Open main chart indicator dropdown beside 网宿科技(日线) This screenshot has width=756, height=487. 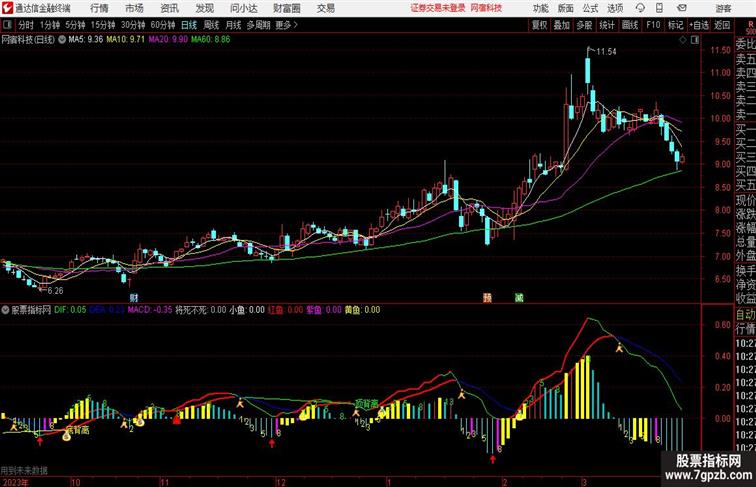pos(62,40)
